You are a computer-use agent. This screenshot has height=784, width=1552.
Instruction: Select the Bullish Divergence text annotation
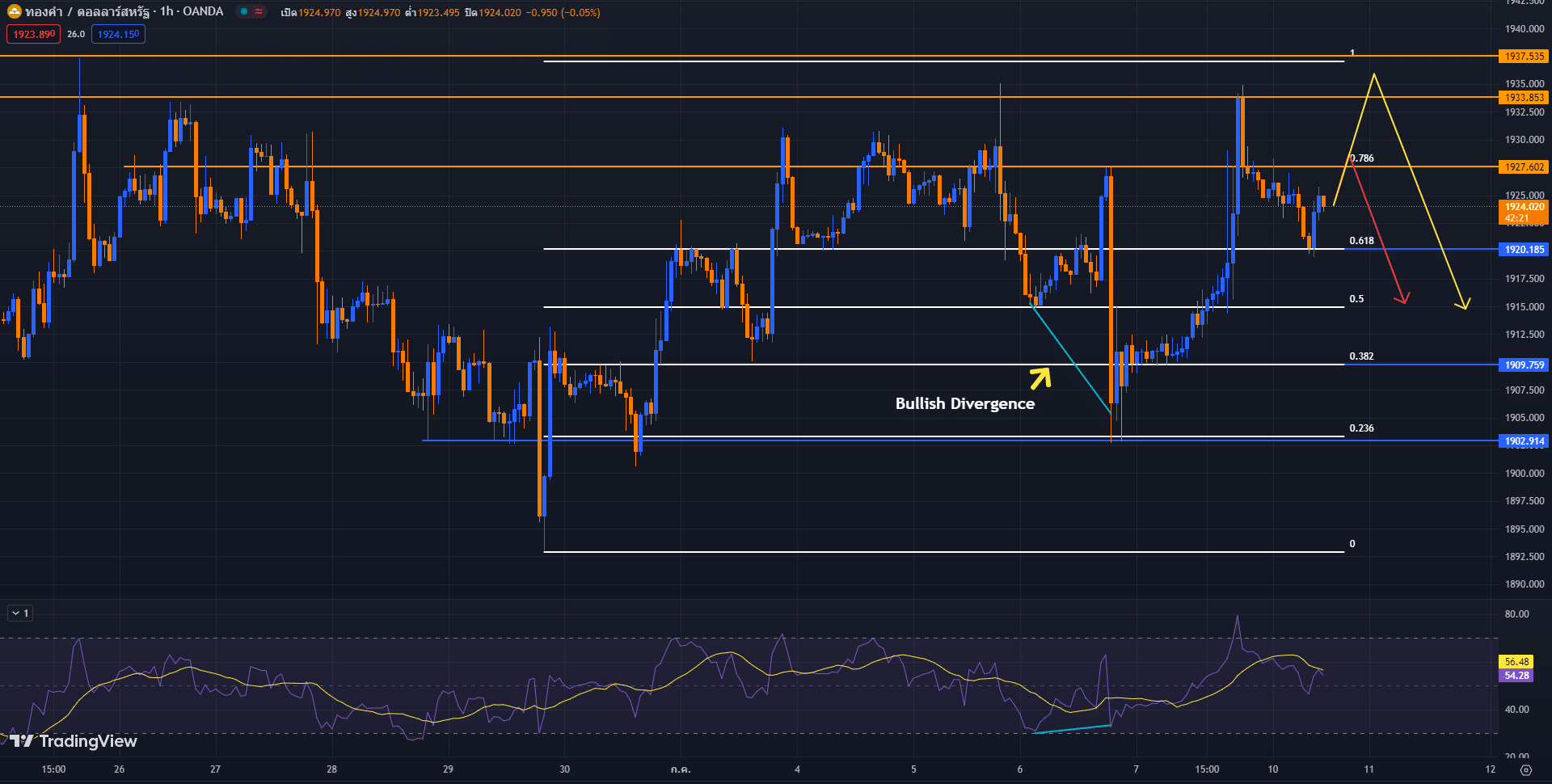(964, 404)
